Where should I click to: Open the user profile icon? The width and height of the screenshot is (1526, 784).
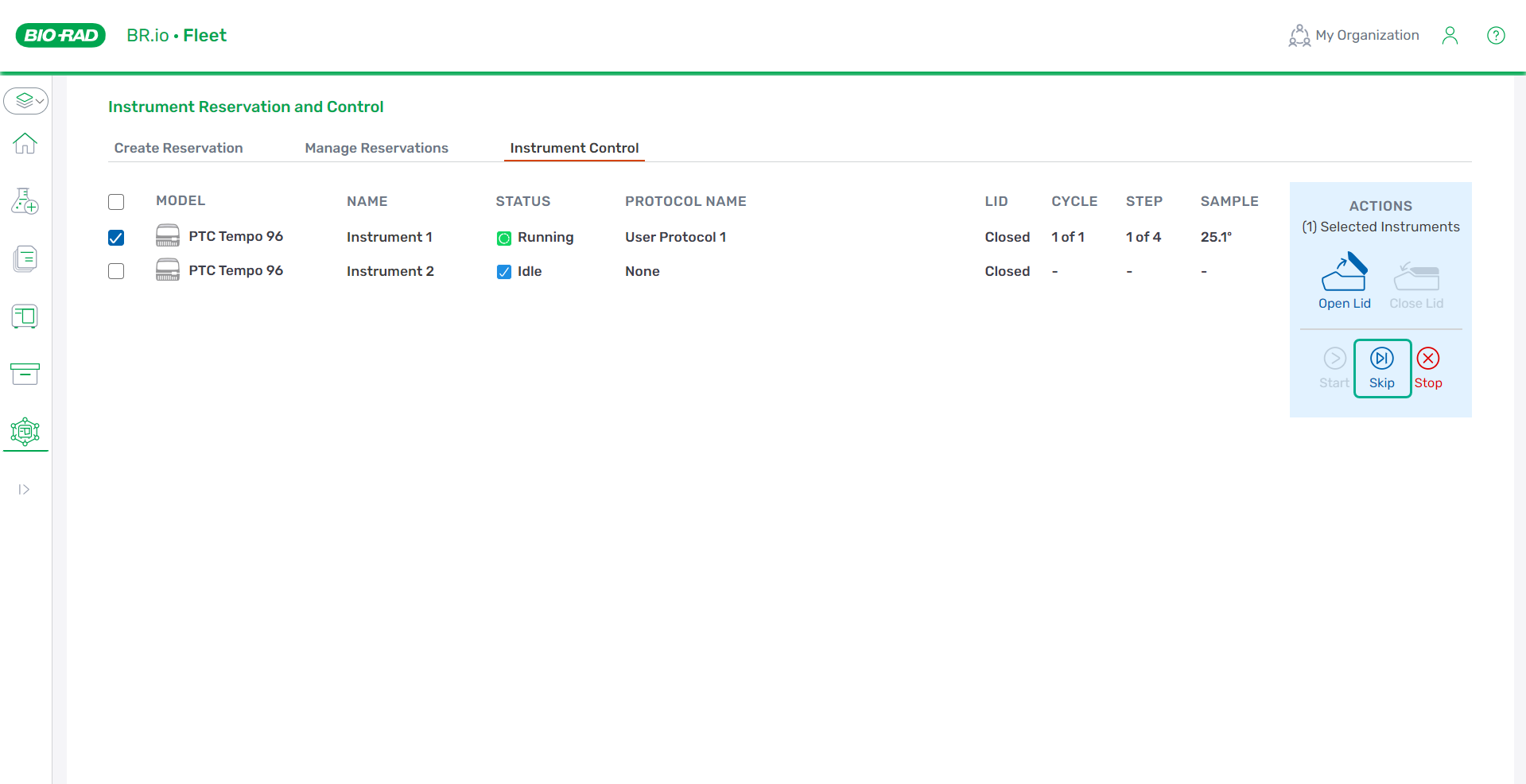tap(1450, 36)
